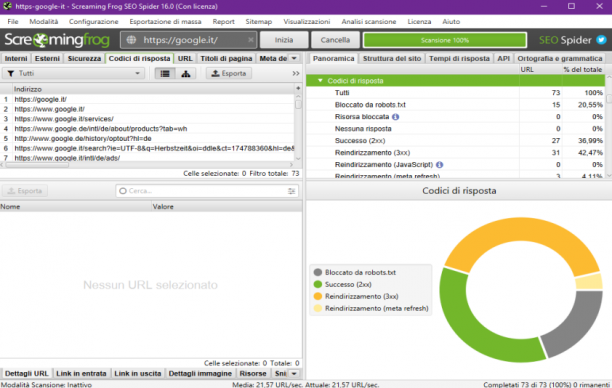Viewport: 612px width, 388px height.
Task: Select the Nessuna risposta overview row
Action: pos(455,129)
